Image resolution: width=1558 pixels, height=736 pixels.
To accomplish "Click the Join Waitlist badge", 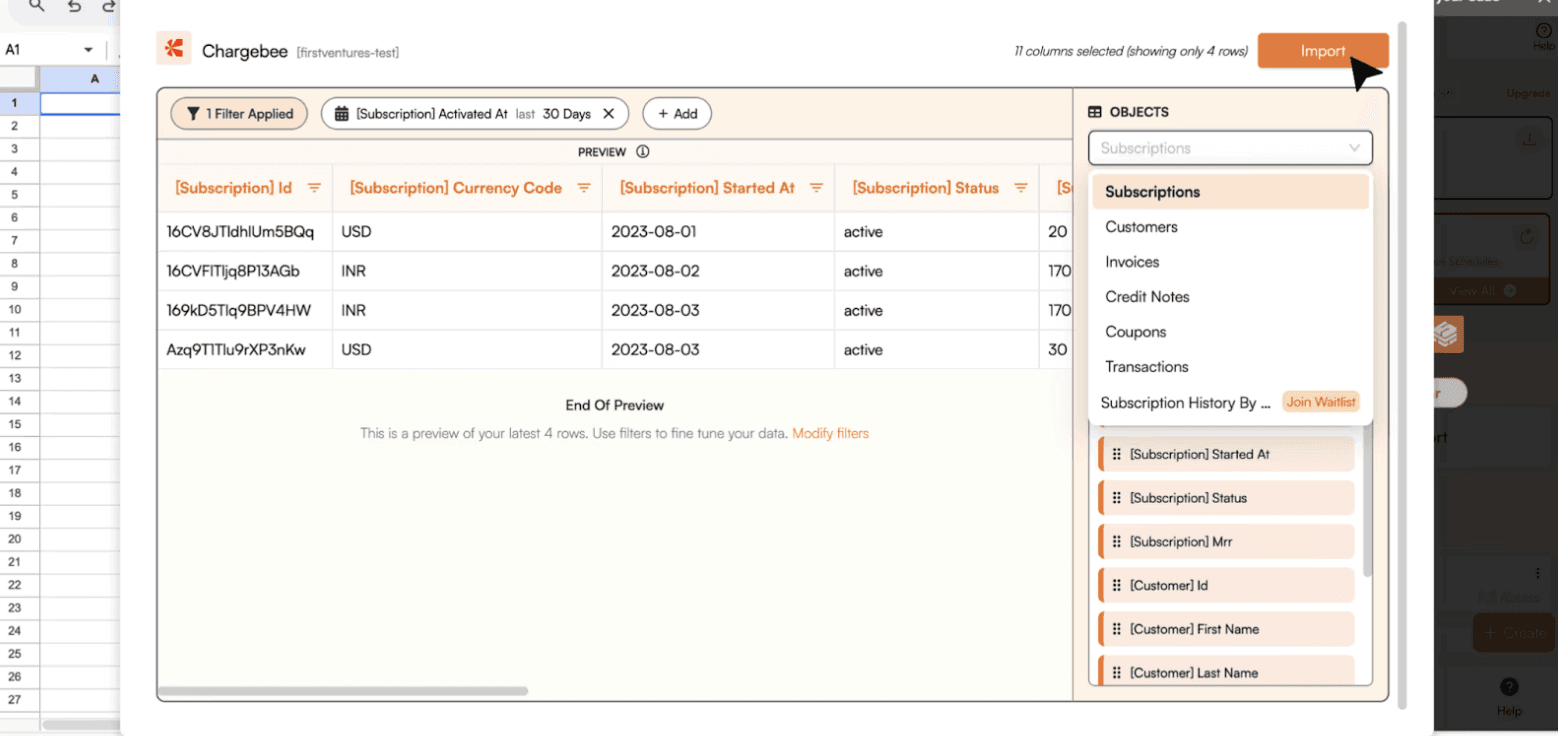I will click(x=1321, y=402).
